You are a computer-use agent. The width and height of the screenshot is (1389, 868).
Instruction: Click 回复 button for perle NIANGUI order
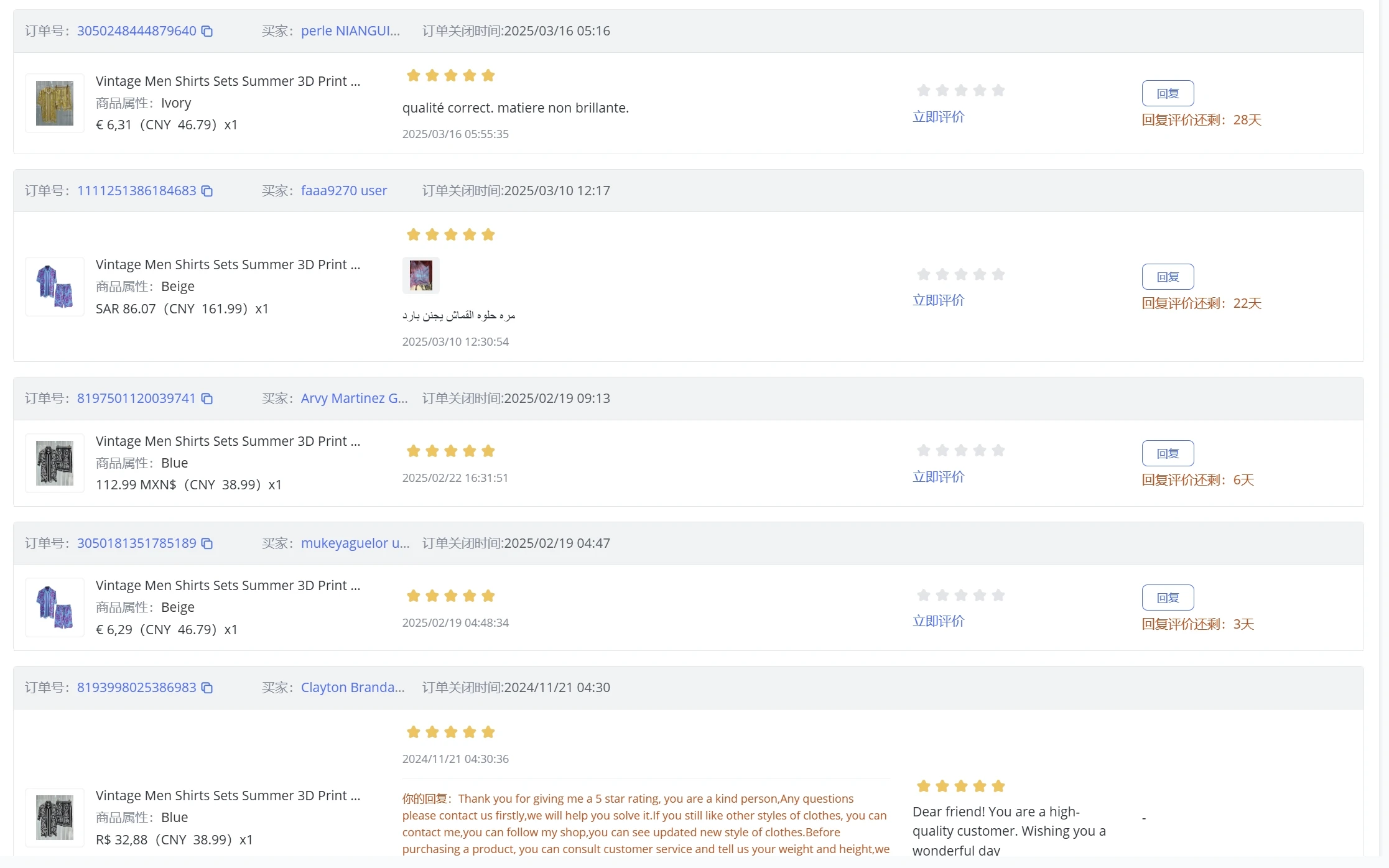pyautogui.click(x=1168, y=93)
